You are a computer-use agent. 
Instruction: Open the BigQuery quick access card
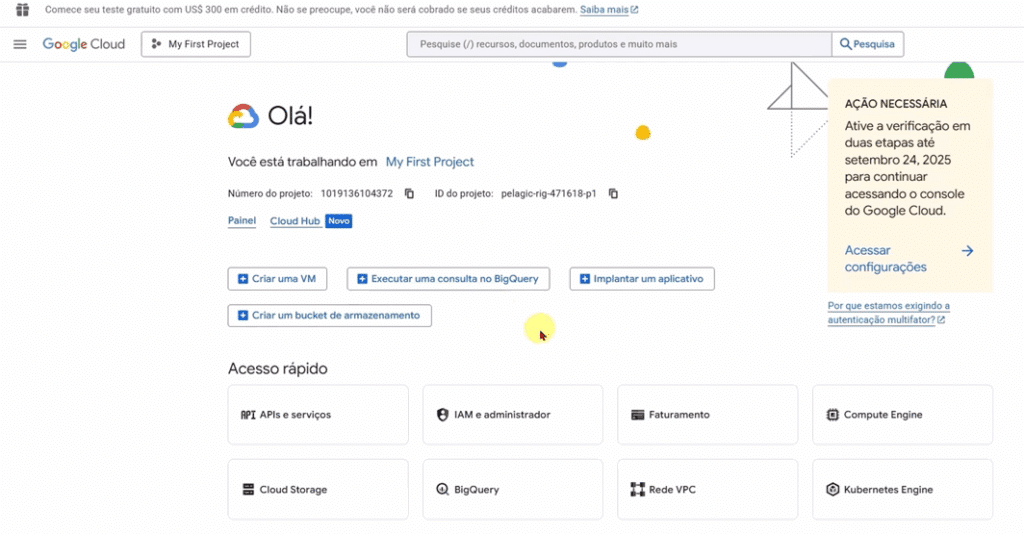(x=513, y=490)
